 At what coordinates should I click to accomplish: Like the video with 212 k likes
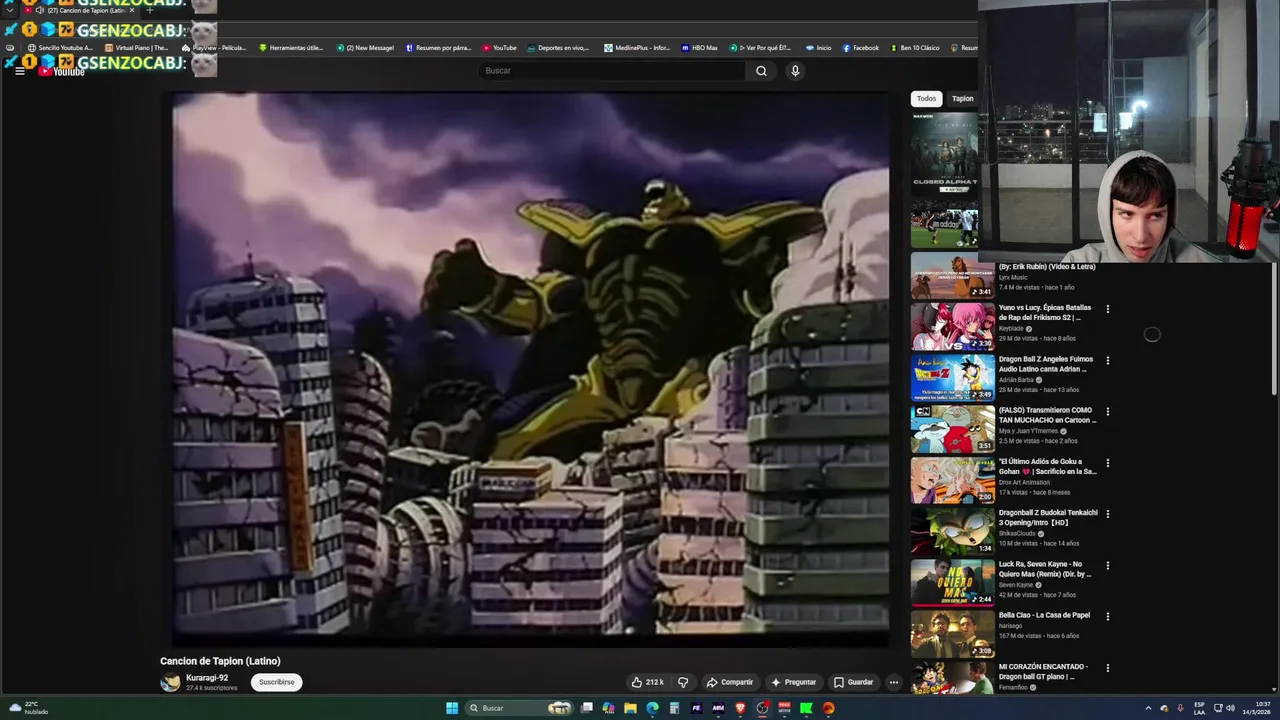[647, 682]
